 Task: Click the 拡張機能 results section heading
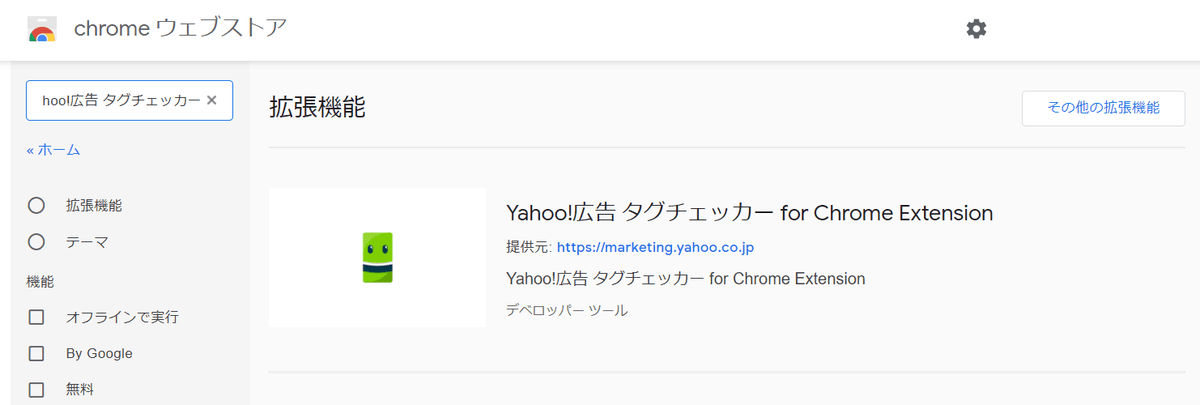[317, 108]
